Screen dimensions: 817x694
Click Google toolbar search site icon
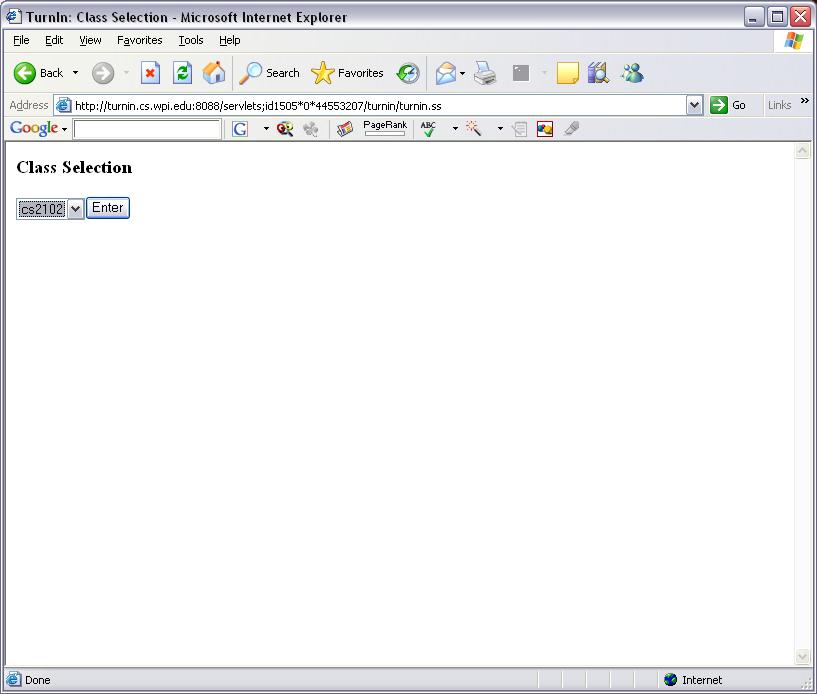285,129
